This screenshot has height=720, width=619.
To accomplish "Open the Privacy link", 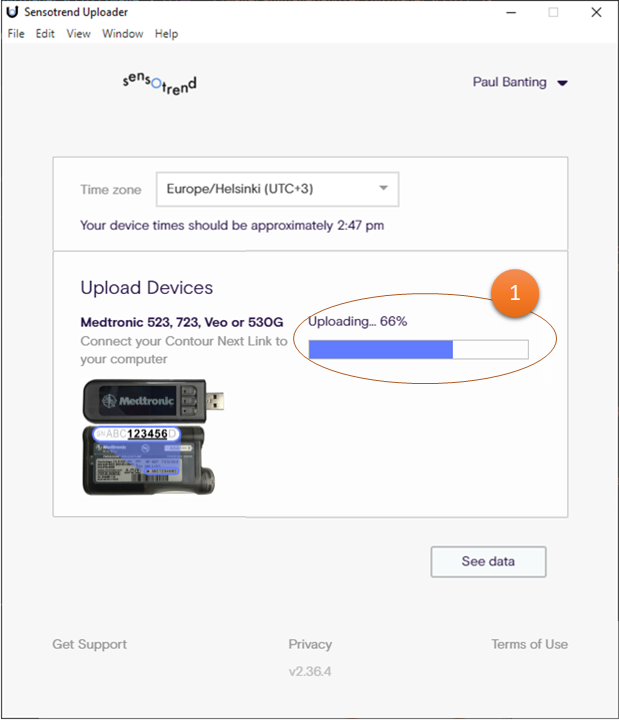I will (310, 644).
